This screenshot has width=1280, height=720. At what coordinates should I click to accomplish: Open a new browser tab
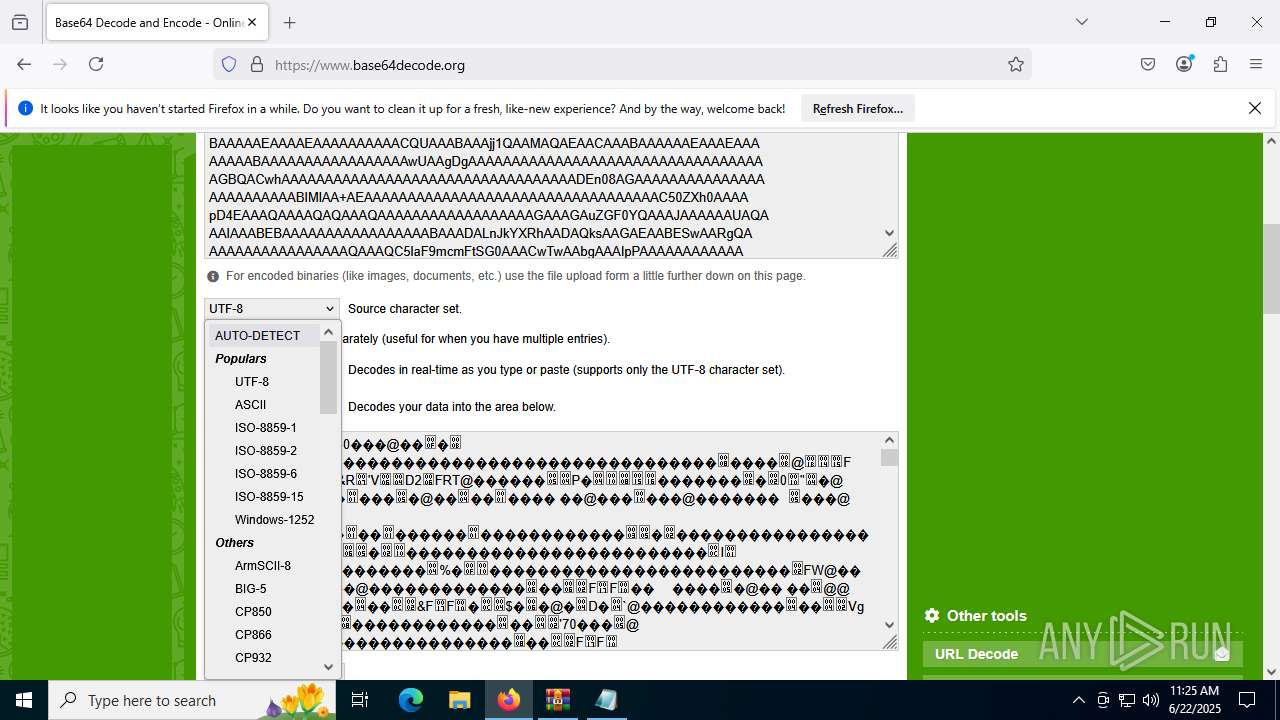click(x=290, y=22)
